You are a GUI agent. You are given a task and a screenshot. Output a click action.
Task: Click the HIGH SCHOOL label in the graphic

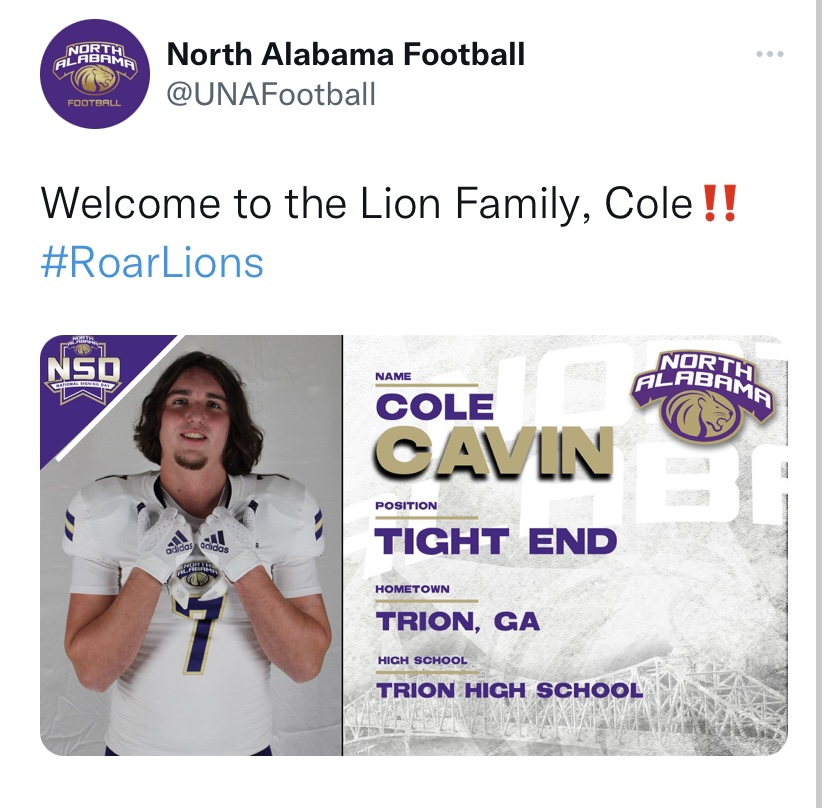422,661
